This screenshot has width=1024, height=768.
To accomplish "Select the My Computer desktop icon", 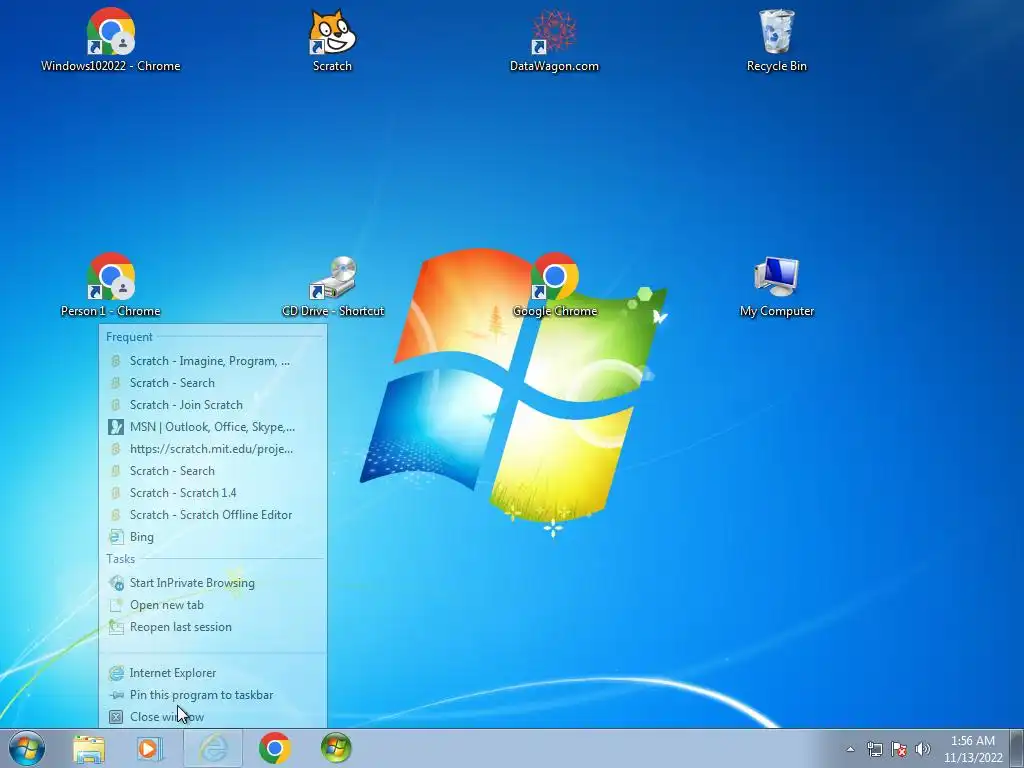I will point(776,285).
